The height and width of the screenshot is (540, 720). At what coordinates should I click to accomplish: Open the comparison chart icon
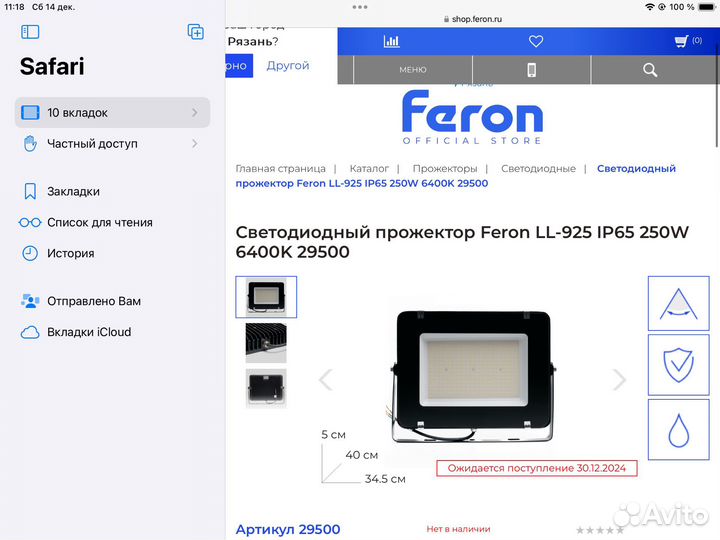391,41
